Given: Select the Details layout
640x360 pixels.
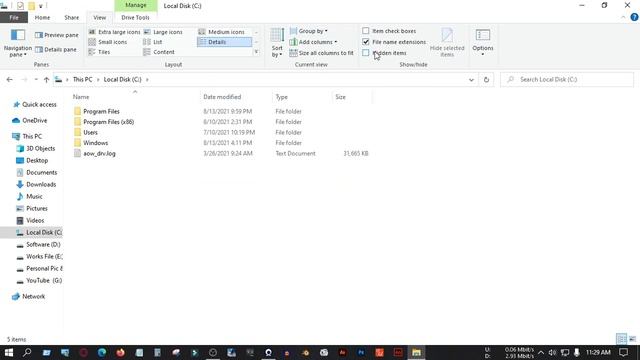Looking at the screenshot, I should [x=224, y=42].
